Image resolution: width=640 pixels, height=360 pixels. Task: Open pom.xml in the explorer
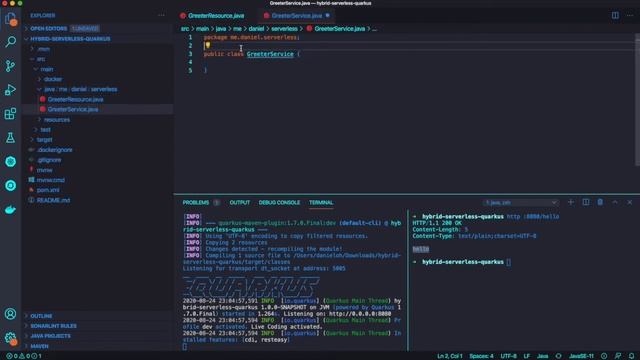pos(48,190)
